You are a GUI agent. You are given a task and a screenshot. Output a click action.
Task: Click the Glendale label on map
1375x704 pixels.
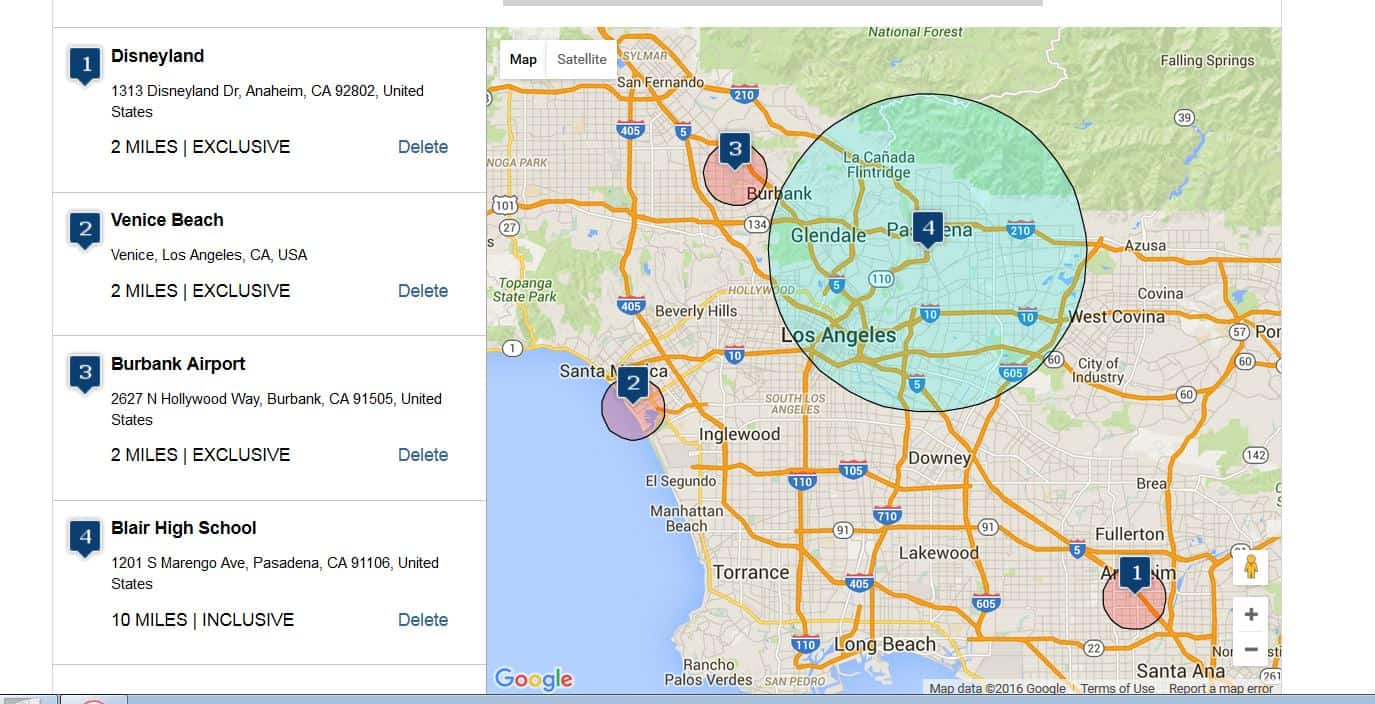(x=828, y=236)
